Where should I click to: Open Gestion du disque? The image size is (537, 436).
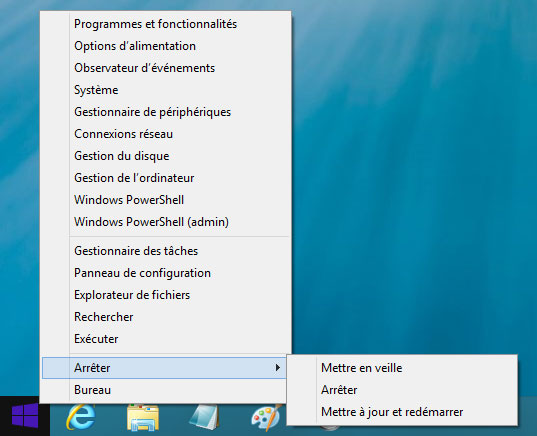click(166, 156)
